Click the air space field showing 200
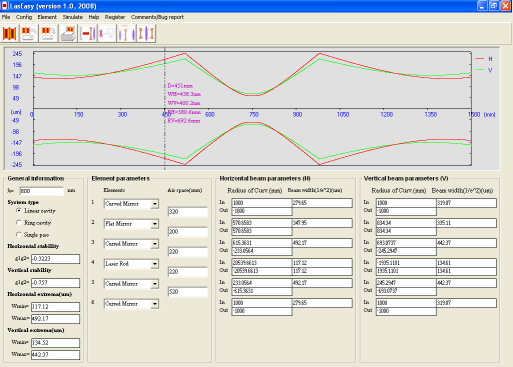513x367 pixels. [188, 232]
